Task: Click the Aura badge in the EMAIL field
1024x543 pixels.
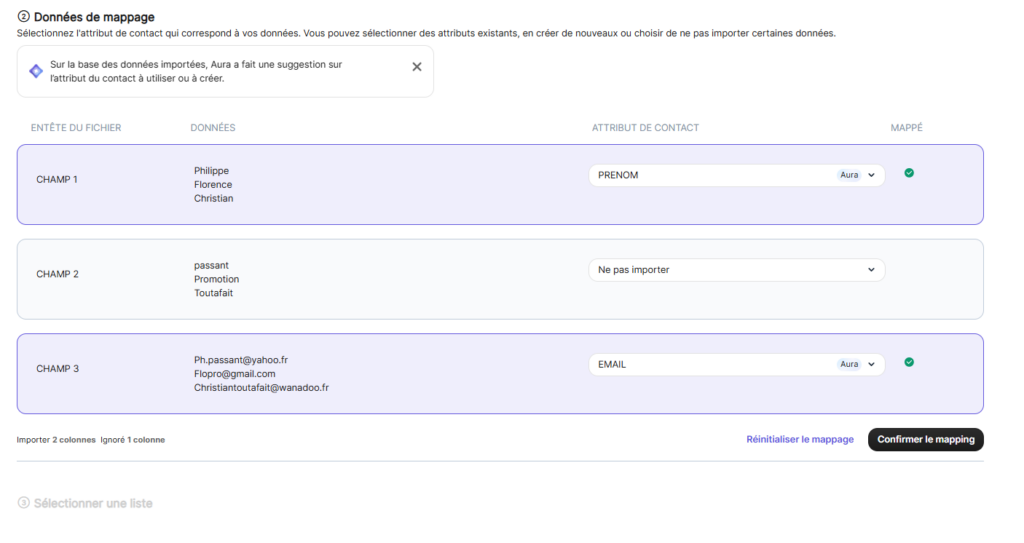Action: pyautogui.click(x=849, y=364)
